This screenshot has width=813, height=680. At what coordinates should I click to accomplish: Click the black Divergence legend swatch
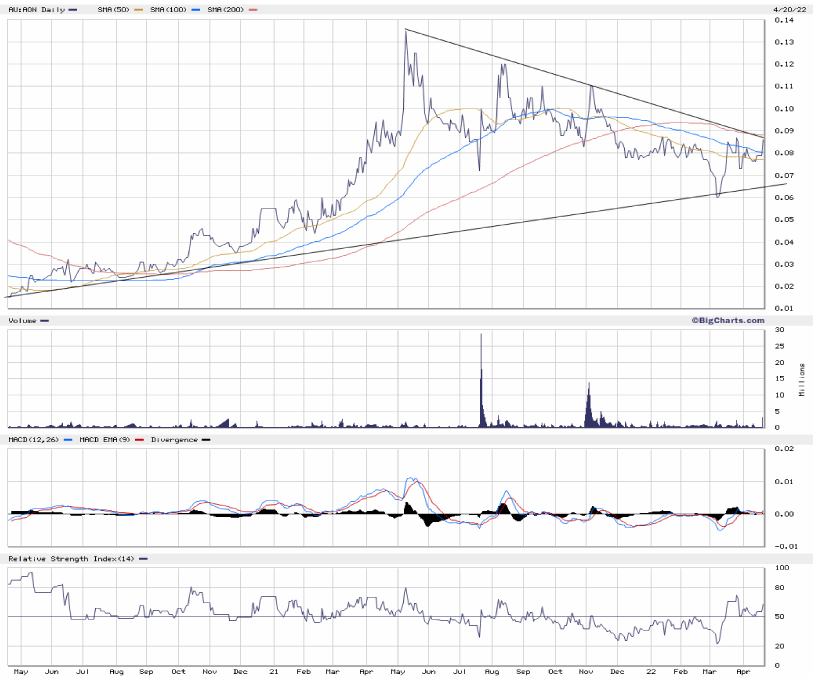(x=206, y=439)
